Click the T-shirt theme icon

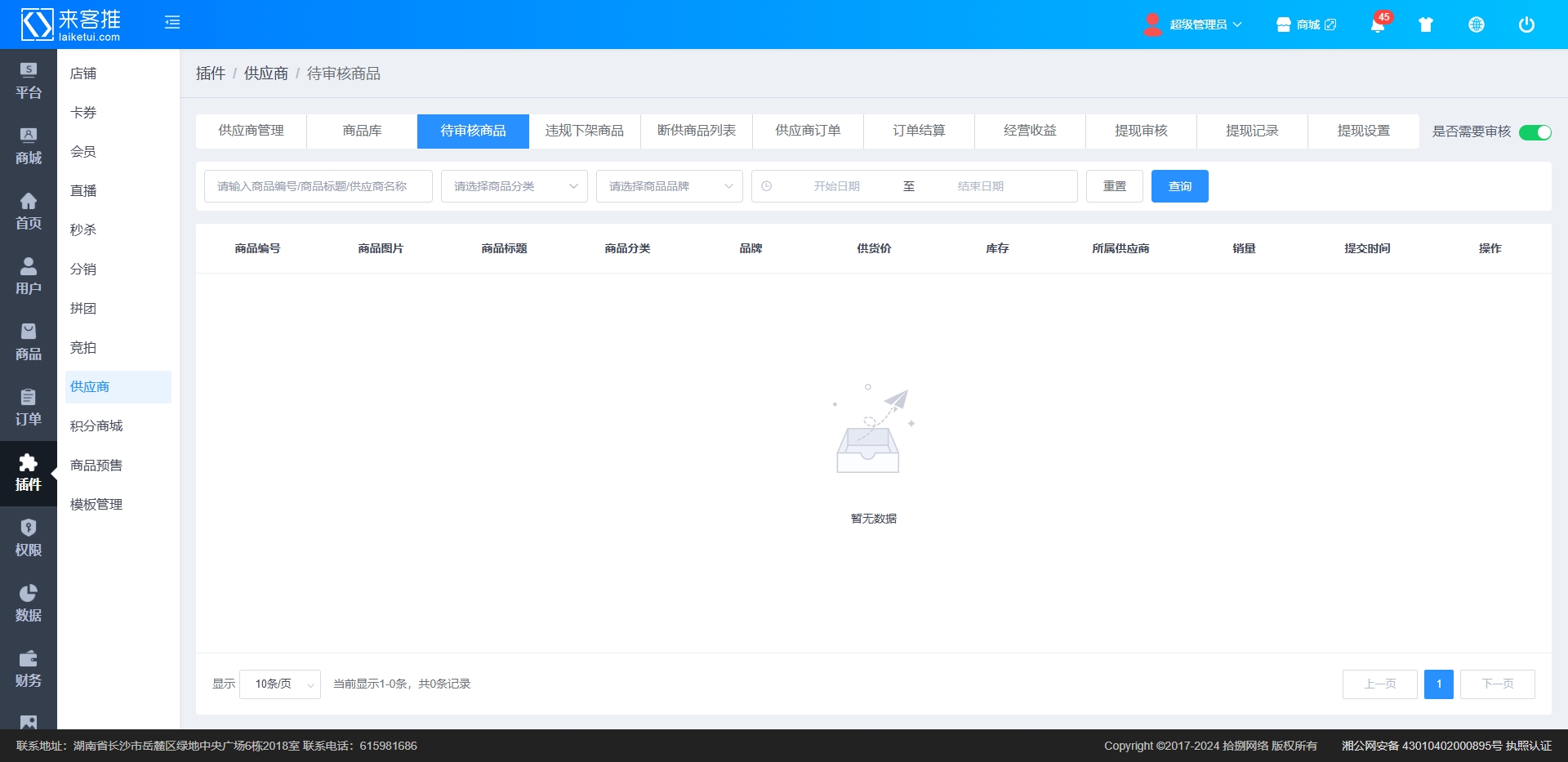pyautogui.click(x=1426, y=25)
